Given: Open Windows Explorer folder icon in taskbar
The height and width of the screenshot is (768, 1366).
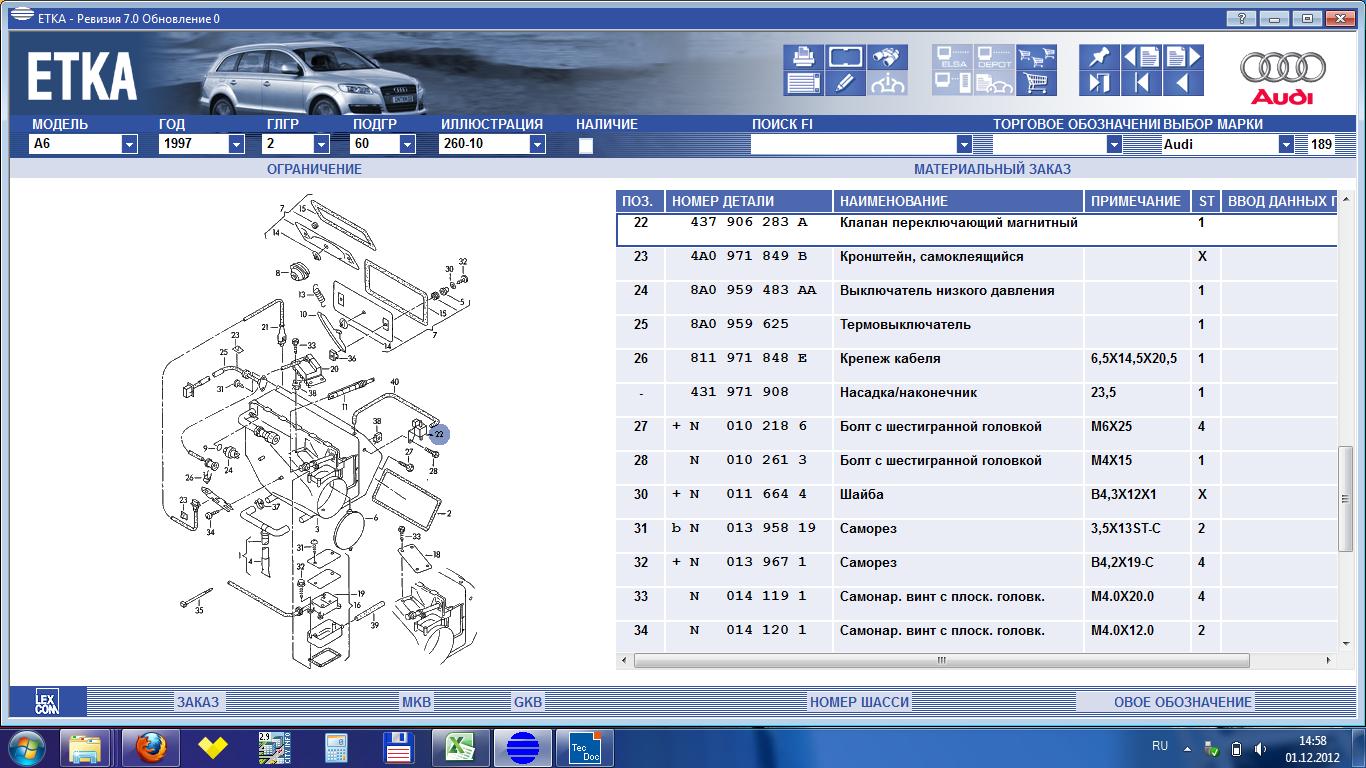Looking at the screenshot, I should (x=85, y=747).
